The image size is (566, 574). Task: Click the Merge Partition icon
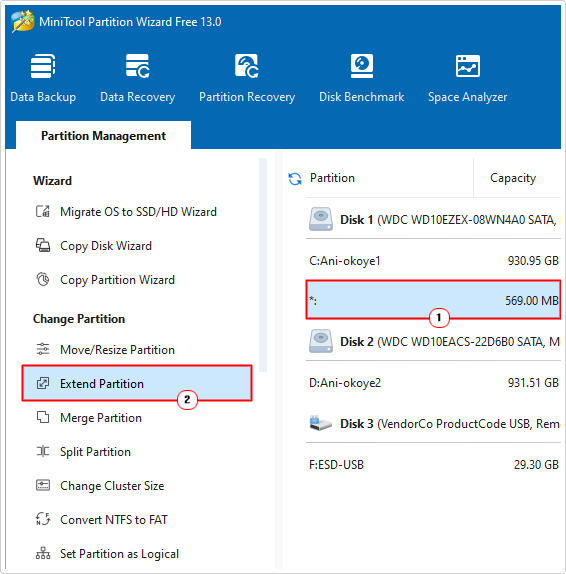(x=43, y=417)
